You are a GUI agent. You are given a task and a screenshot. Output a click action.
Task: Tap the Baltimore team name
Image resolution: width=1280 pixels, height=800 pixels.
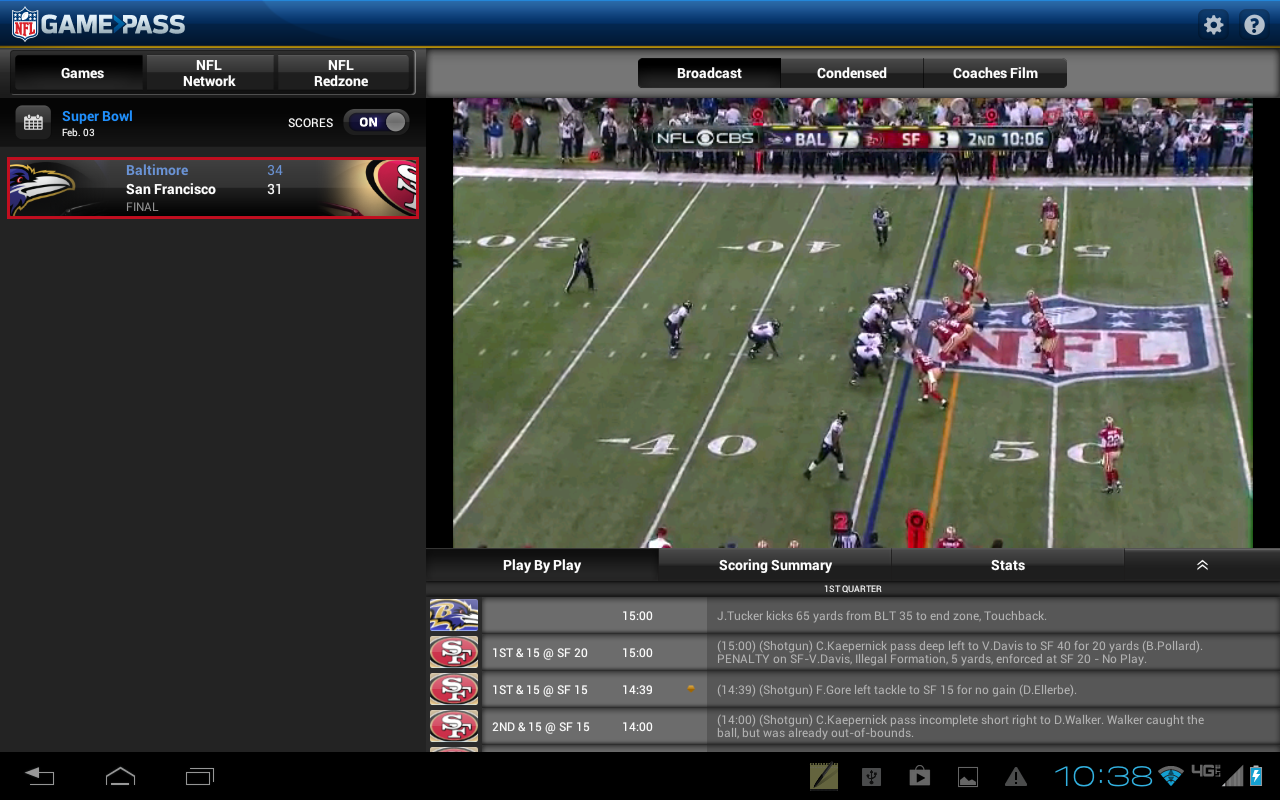pyautogui.click(x=157, y=170)
